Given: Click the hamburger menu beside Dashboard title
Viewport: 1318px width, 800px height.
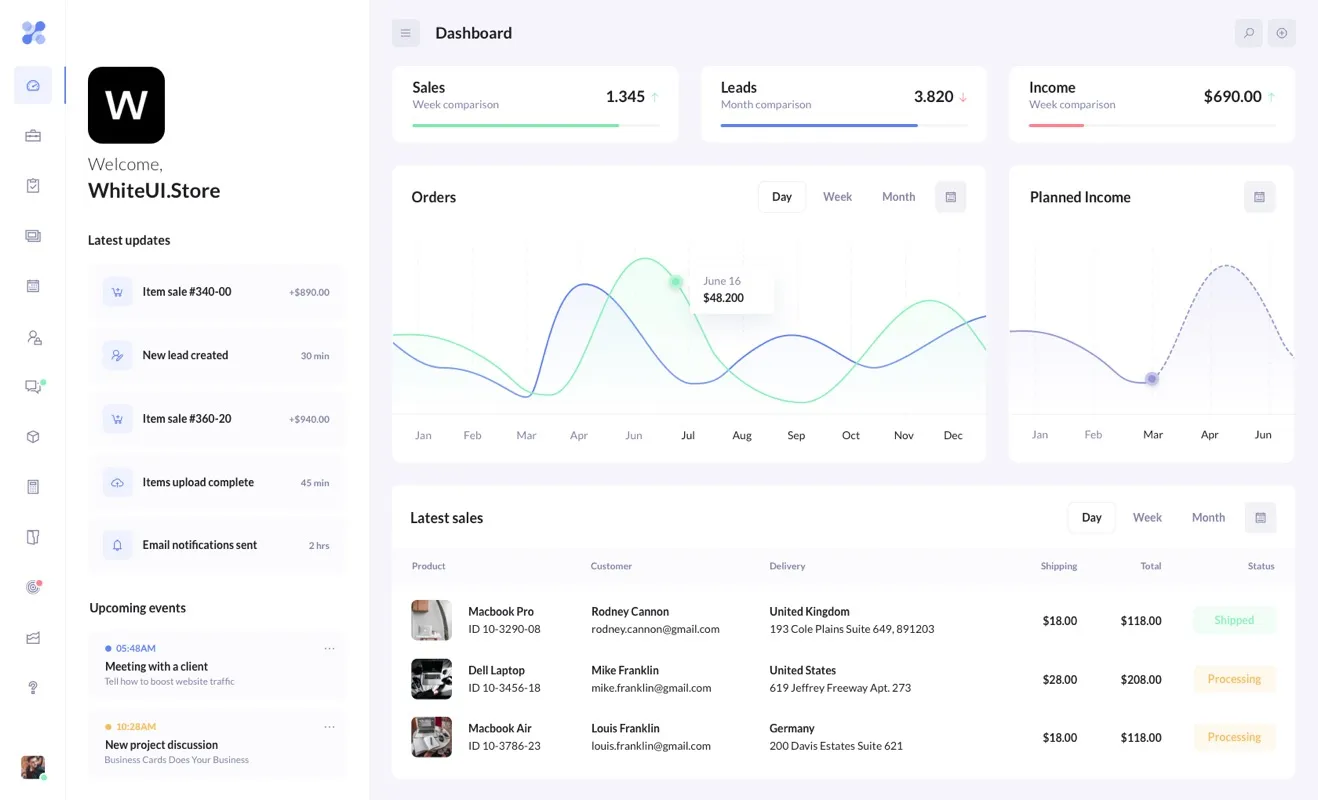Looking at the screenshot, I should click(x=406, y=33).
